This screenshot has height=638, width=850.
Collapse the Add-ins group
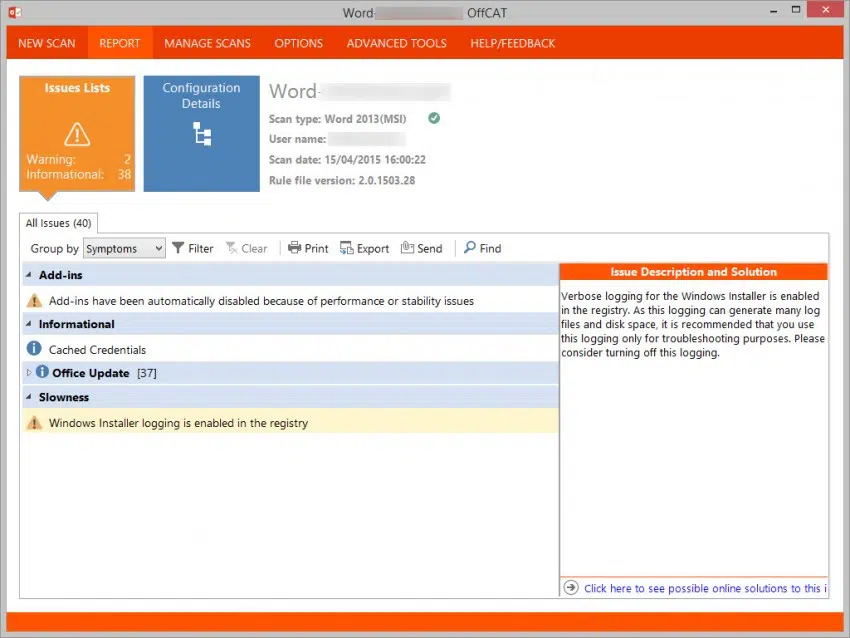tap(29, 275)
